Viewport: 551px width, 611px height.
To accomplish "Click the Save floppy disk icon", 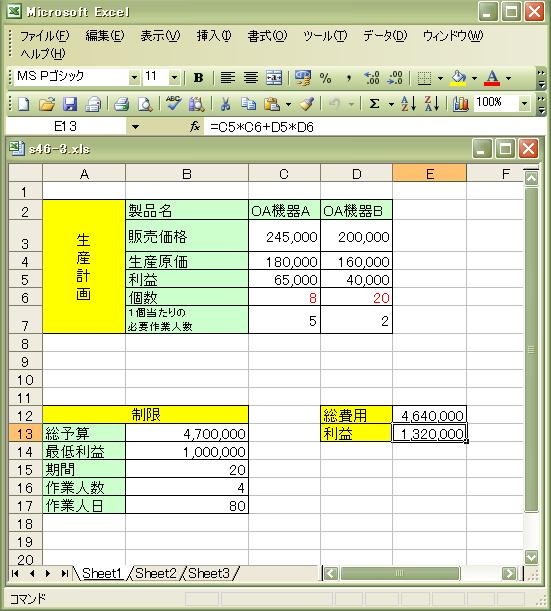I will [71, 104].
